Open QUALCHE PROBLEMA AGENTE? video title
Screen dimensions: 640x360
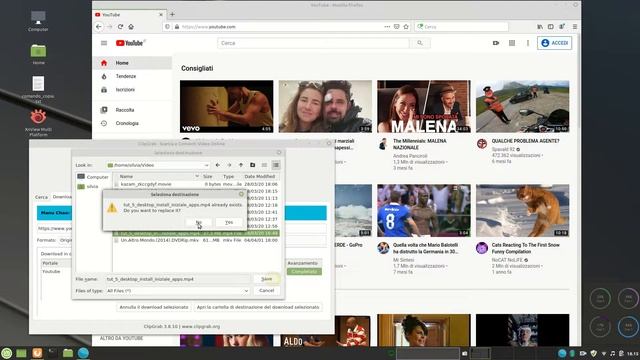525,141
